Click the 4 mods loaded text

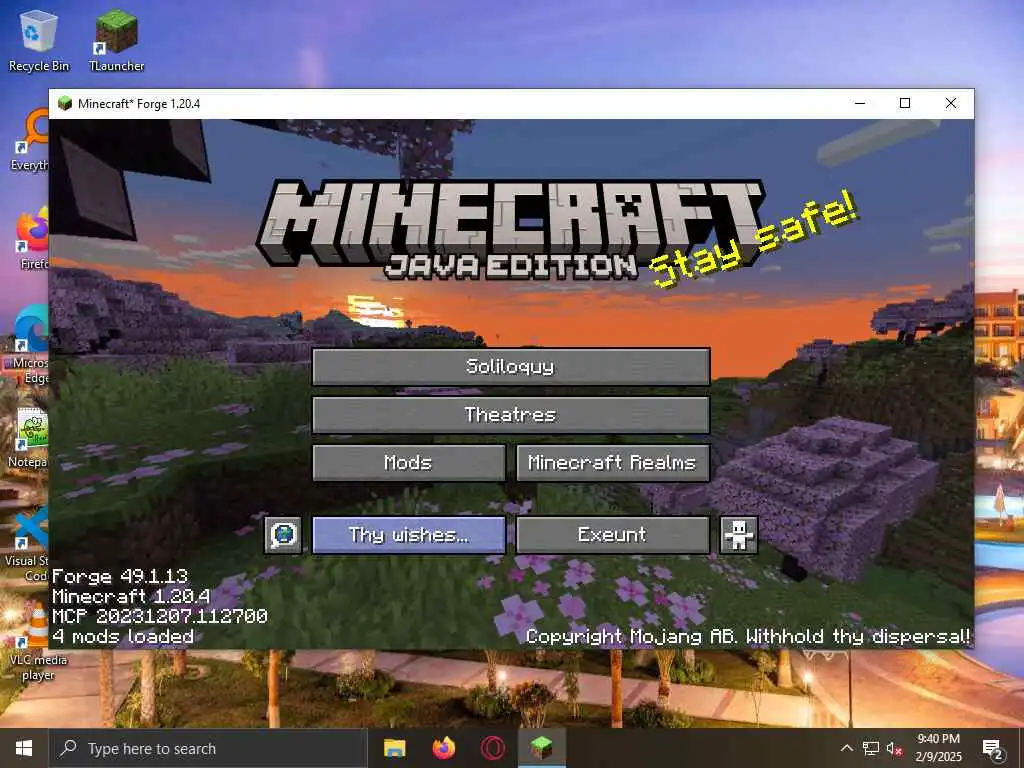tap(123, 636)
